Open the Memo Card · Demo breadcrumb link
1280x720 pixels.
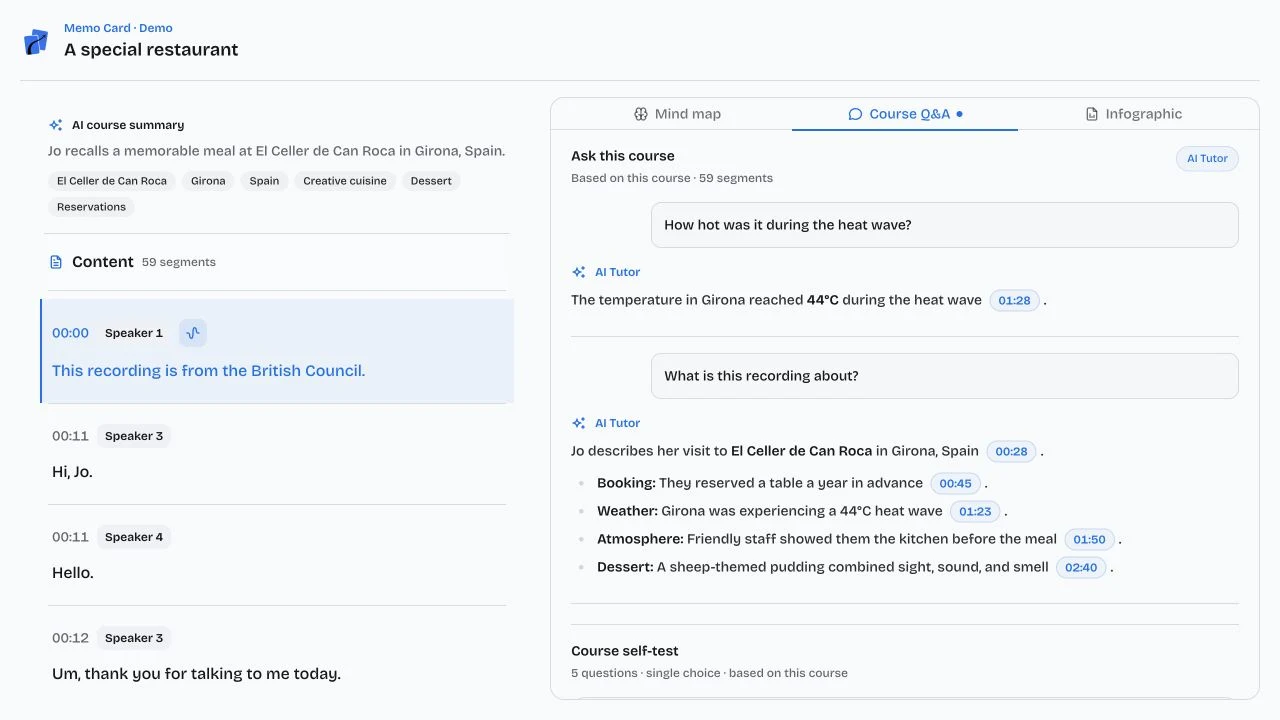(118, 28)
